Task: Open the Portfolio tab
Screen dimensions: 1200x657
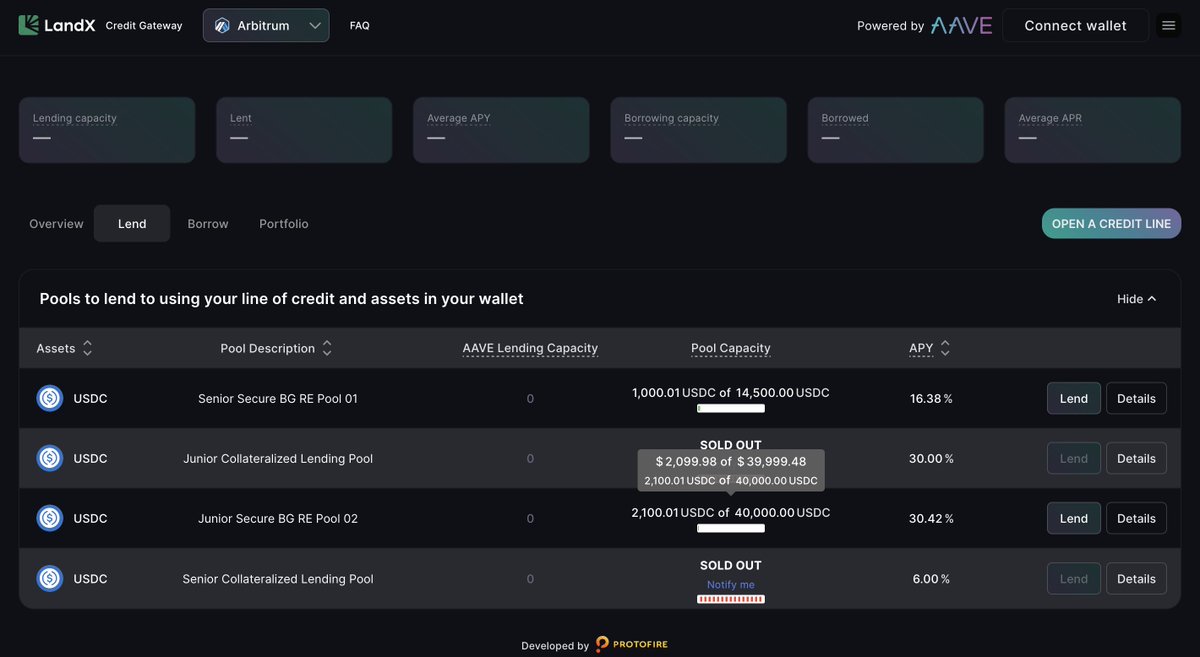Action: 283,223
